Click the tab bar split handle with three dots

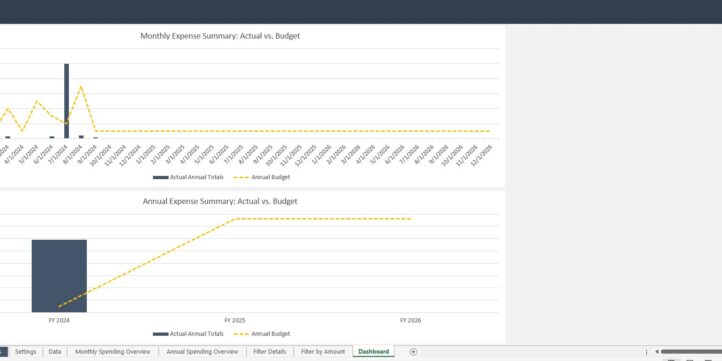point(646,352)
